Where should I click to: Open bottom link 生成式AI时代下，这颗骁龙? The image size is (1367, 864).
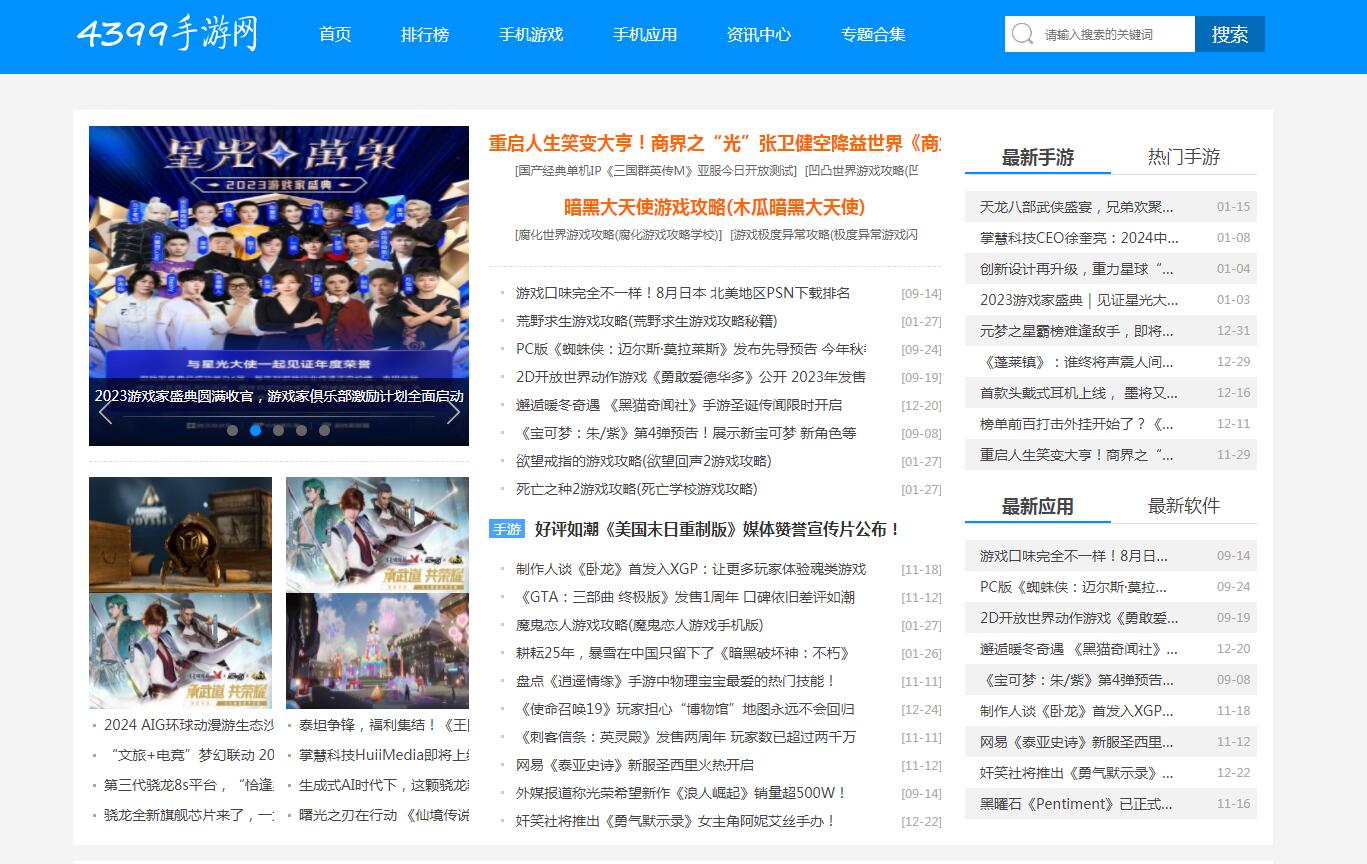[384, 785]
